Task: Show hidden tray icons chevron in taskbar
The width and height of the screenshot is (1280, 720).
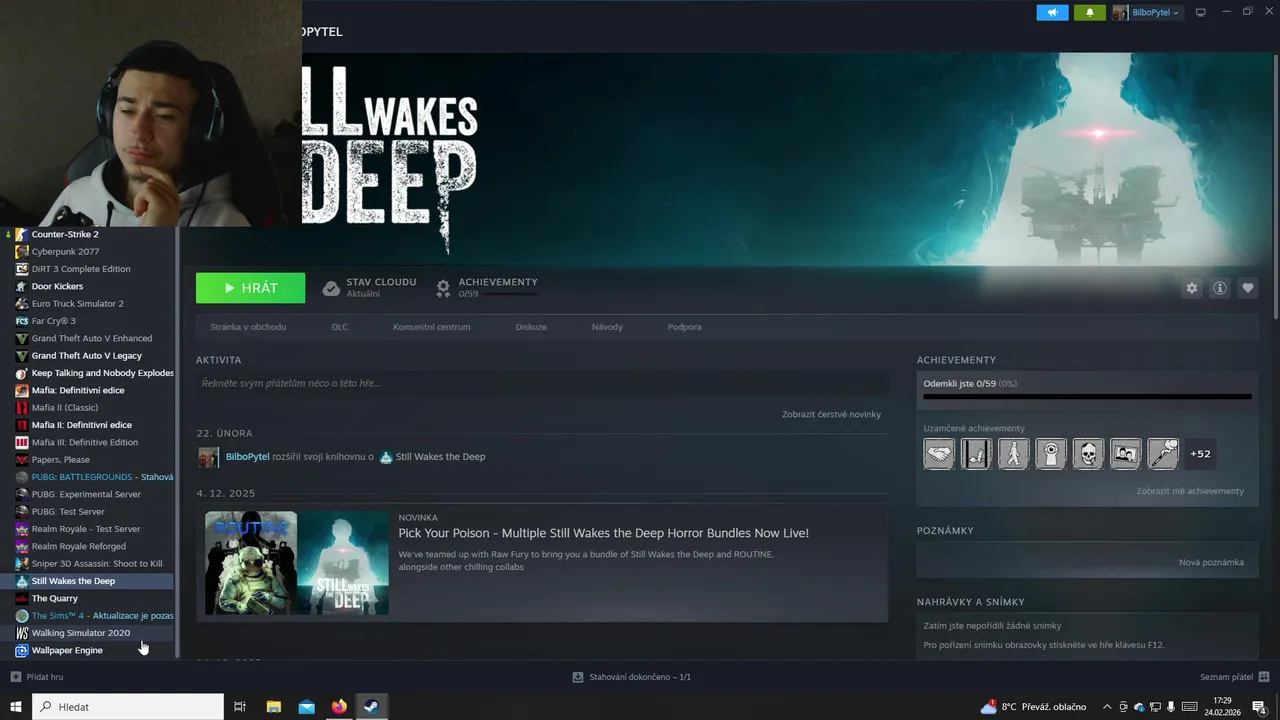Action: tap(1107, 707)
